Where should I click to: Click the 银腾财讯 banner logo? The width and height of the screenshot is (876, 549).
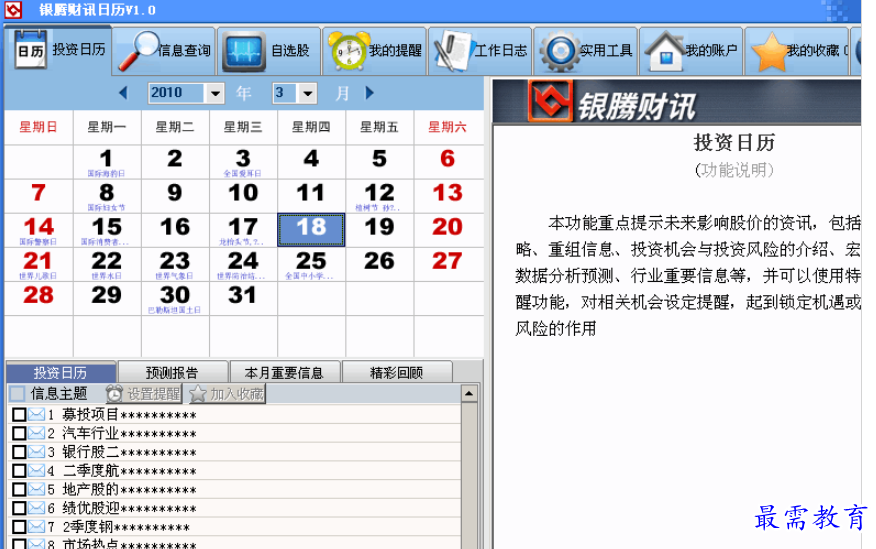pyautogui.click(x=550, y=101)
